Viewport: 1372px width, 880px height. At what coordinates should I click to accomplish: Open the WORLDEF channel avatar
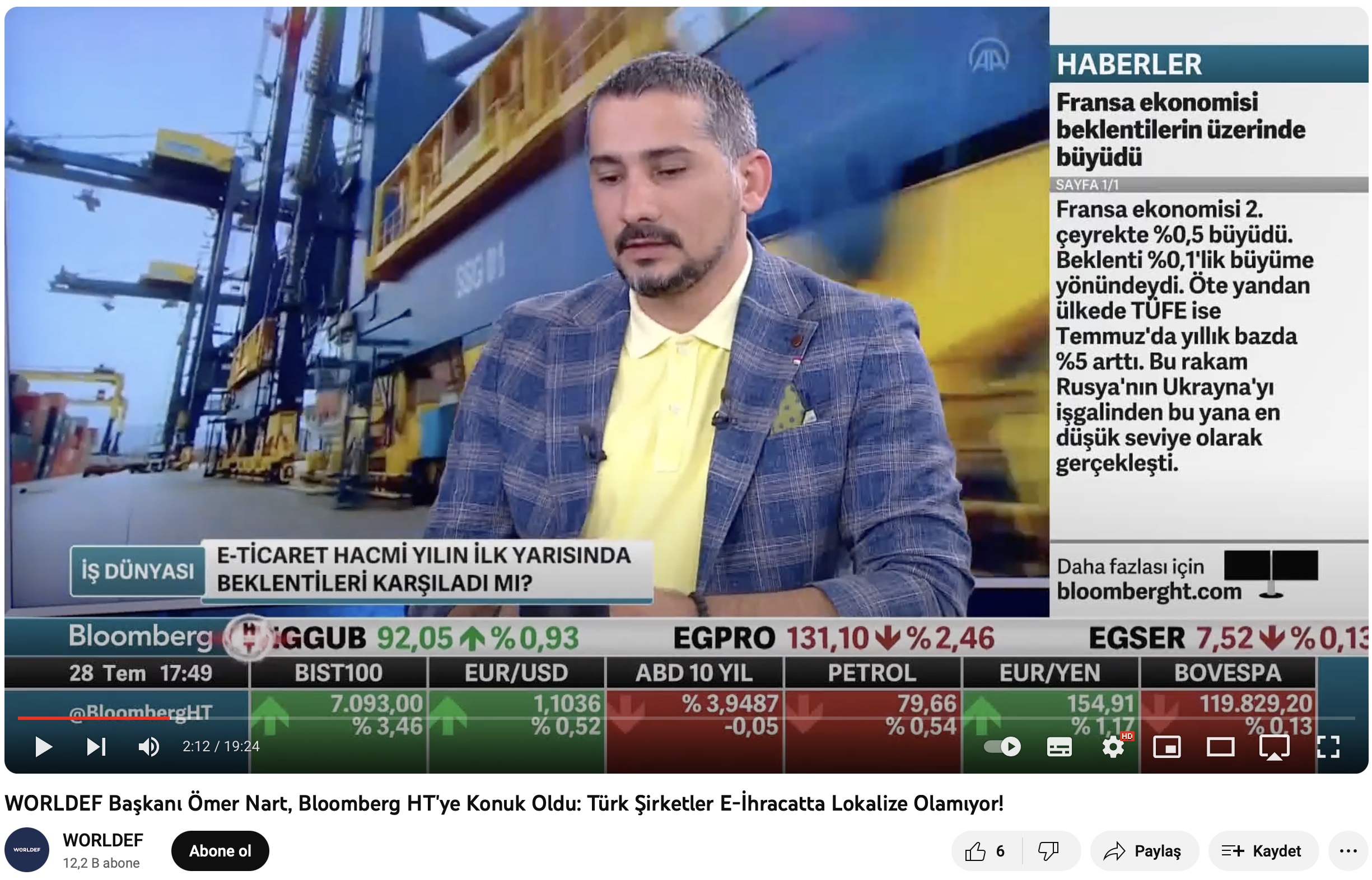[27, 850]
